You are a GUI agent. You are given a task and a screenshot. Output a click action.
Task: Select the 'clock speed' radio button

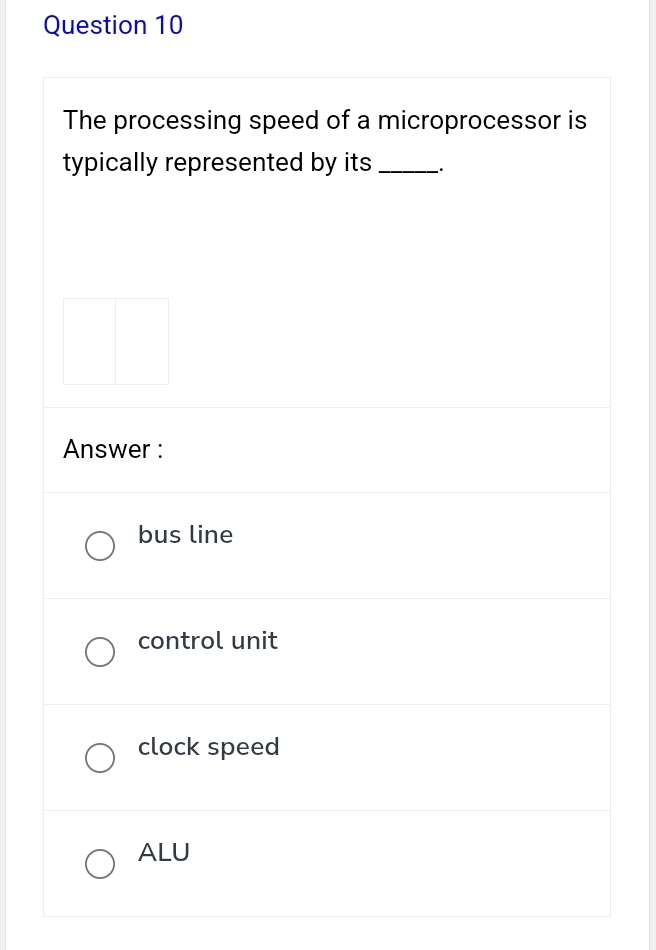[x=100, y=758]
